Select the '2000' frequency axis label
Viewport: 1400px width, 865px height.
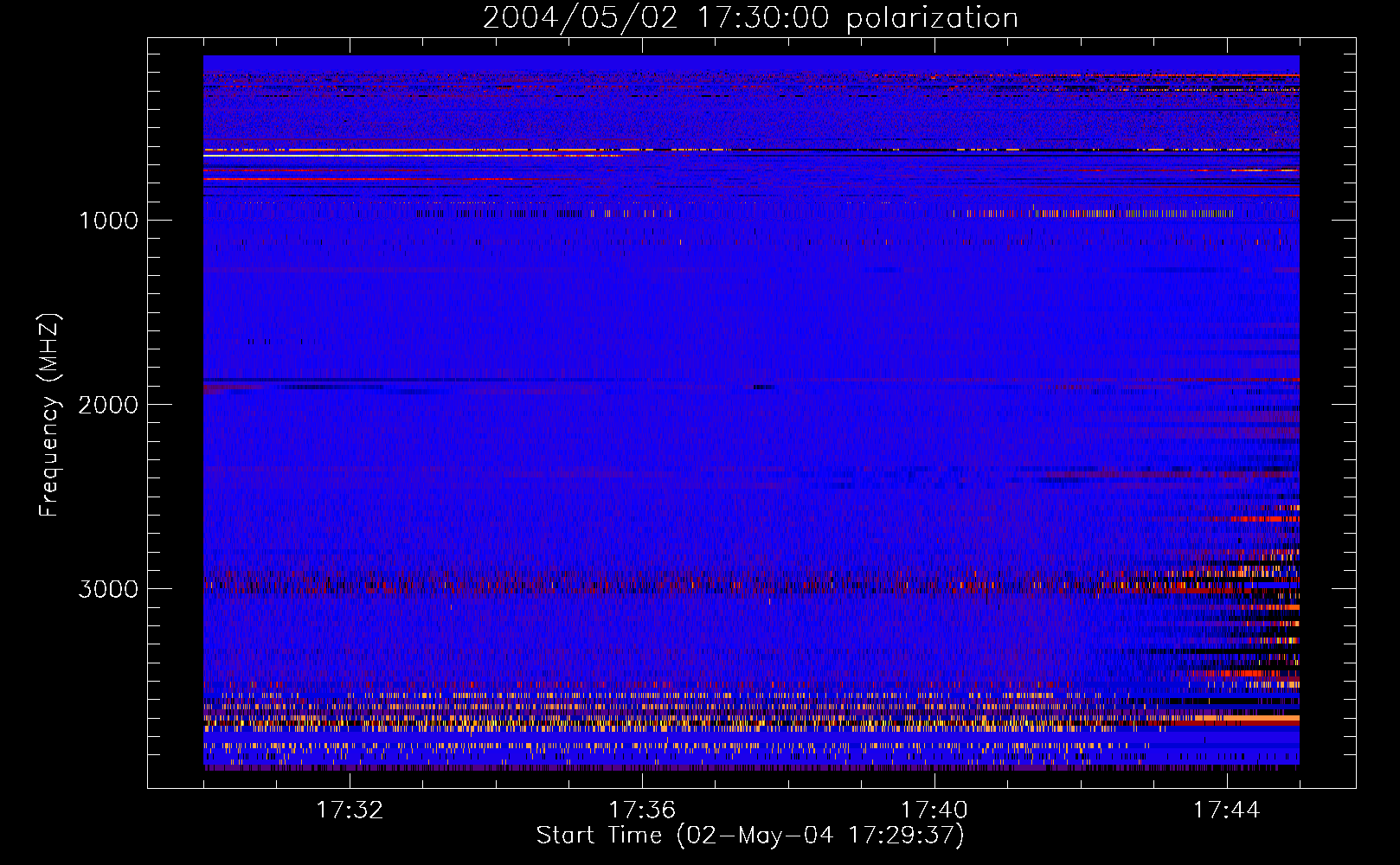click(108, 405)
